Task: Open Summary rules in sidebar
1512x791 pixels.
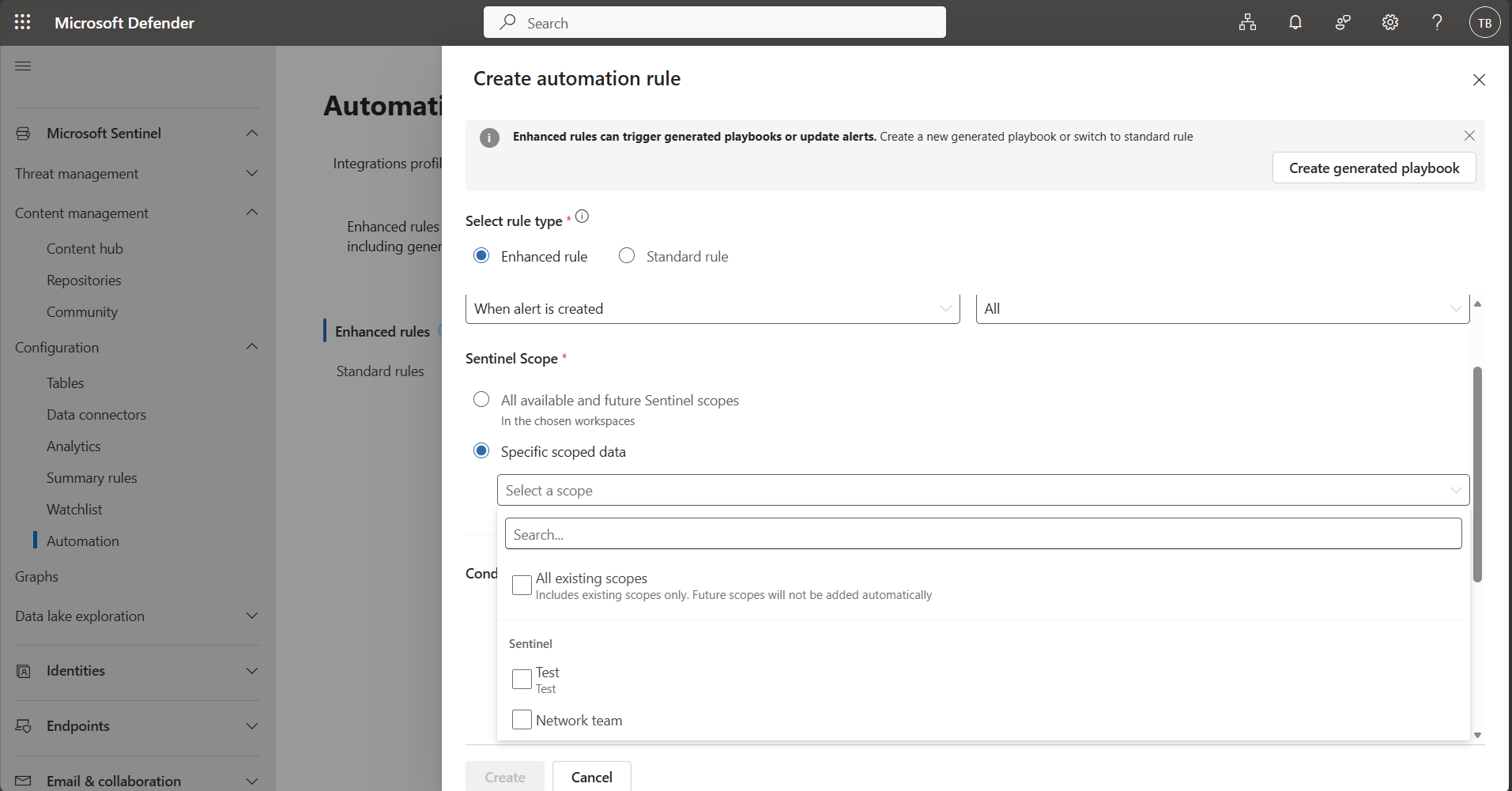Action: (92, 478)
